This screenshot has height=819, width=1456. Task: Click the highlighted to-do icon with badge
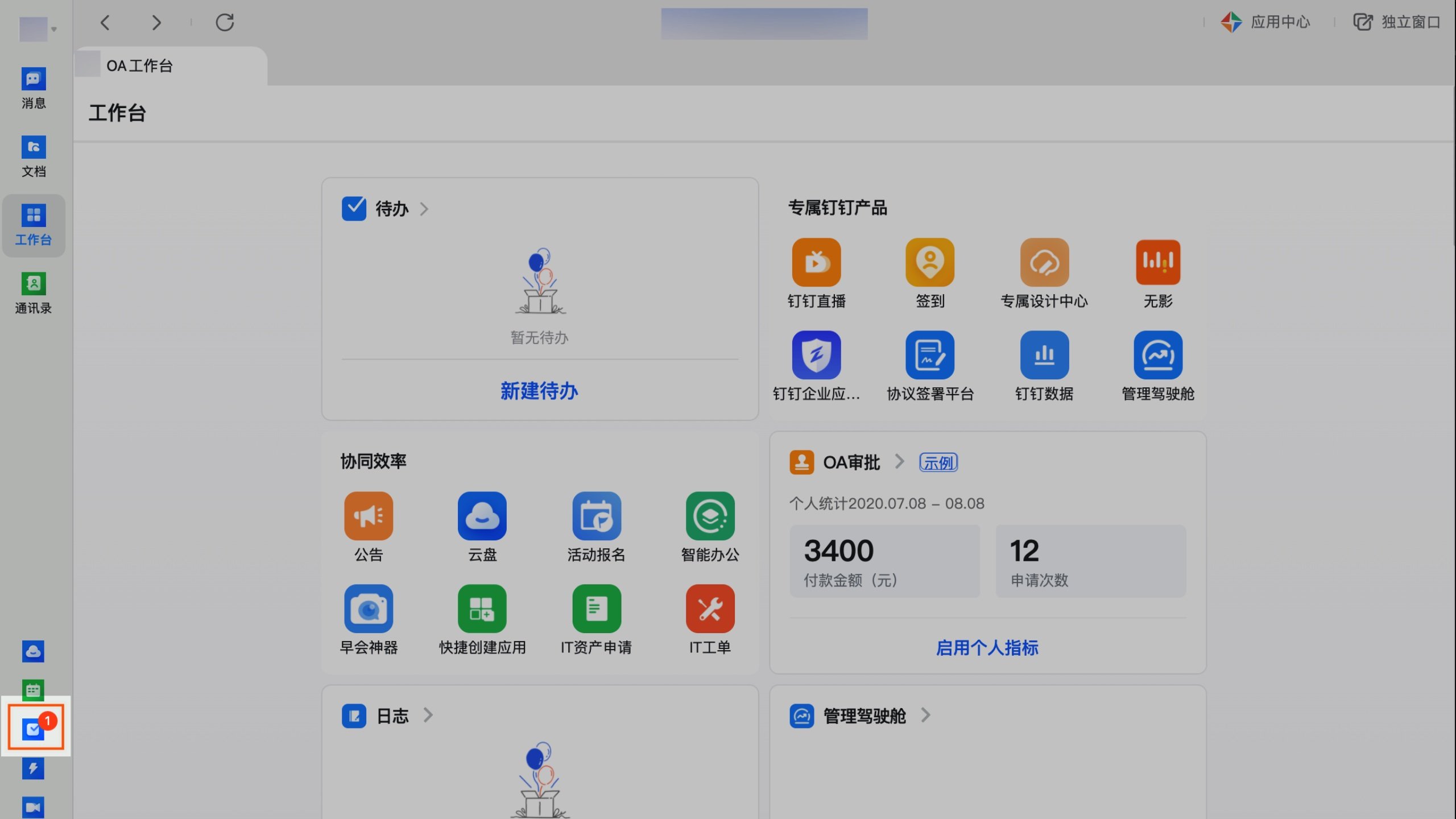click(34, 728)
